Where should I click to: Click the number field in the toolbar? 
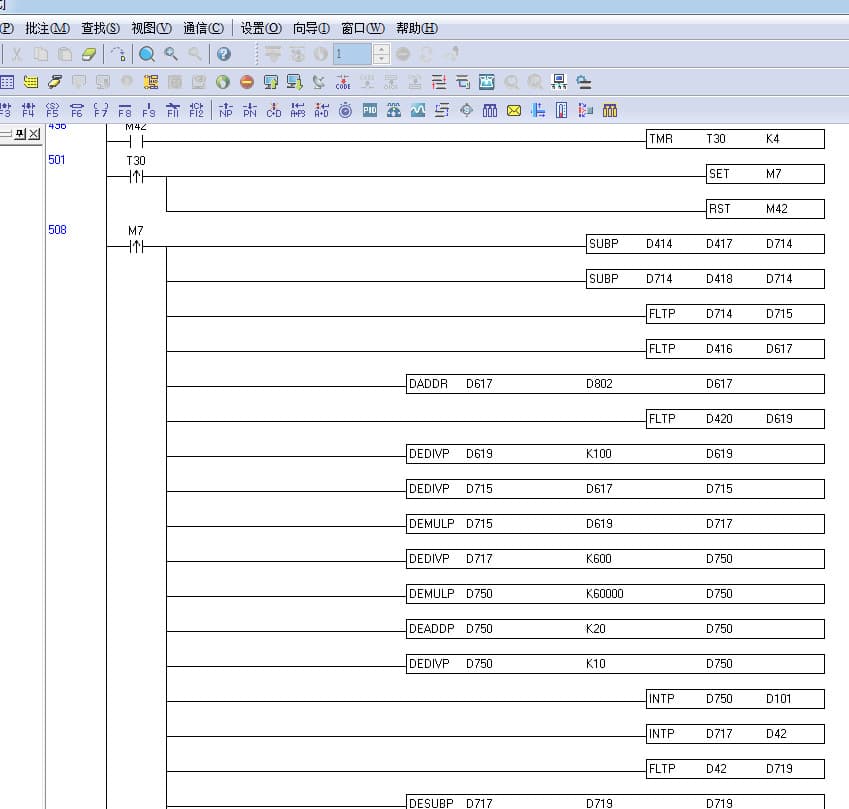click(x=352, y=54)
